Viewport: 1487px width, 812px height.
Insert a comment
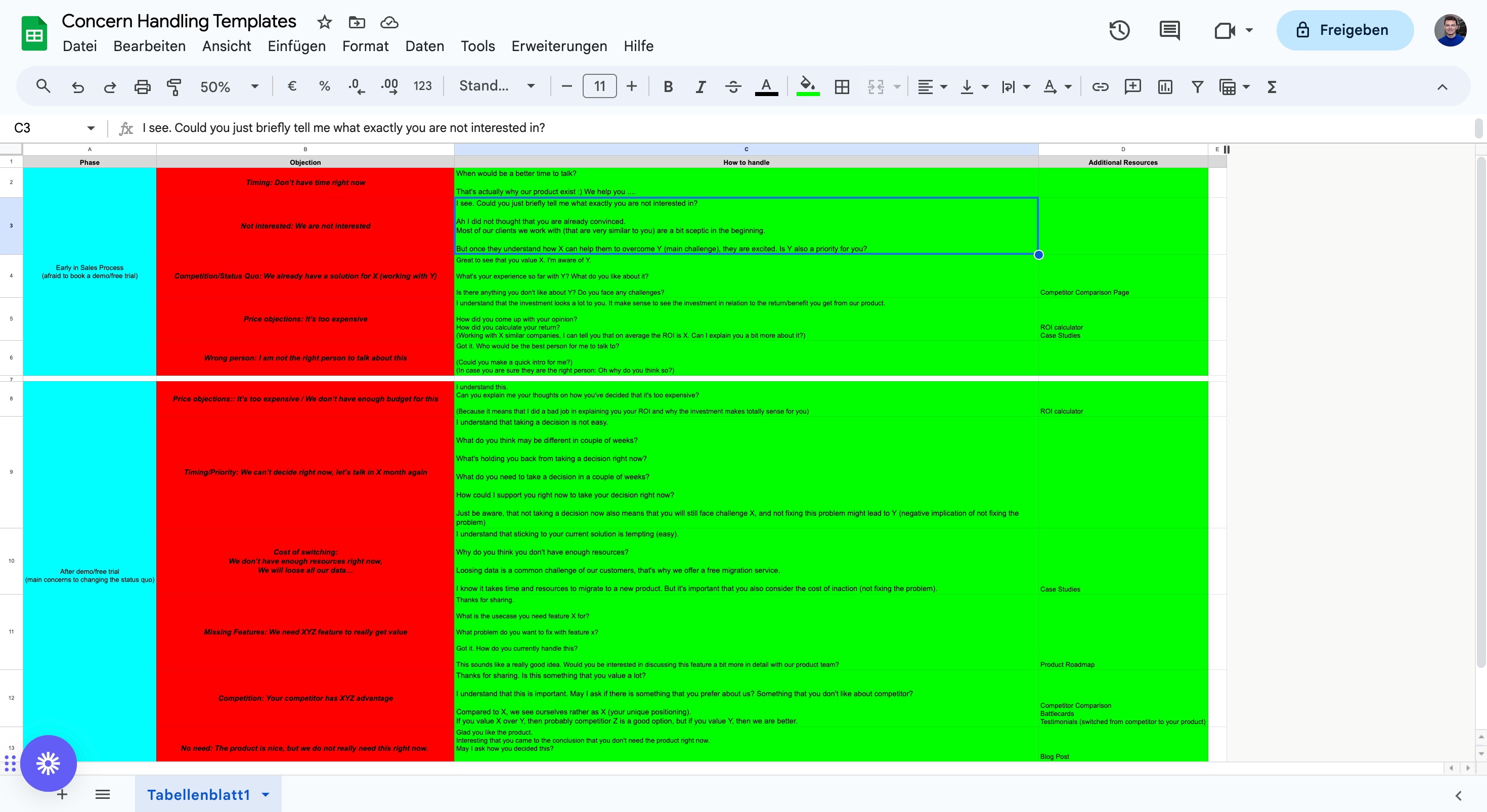coord(1132,86)
